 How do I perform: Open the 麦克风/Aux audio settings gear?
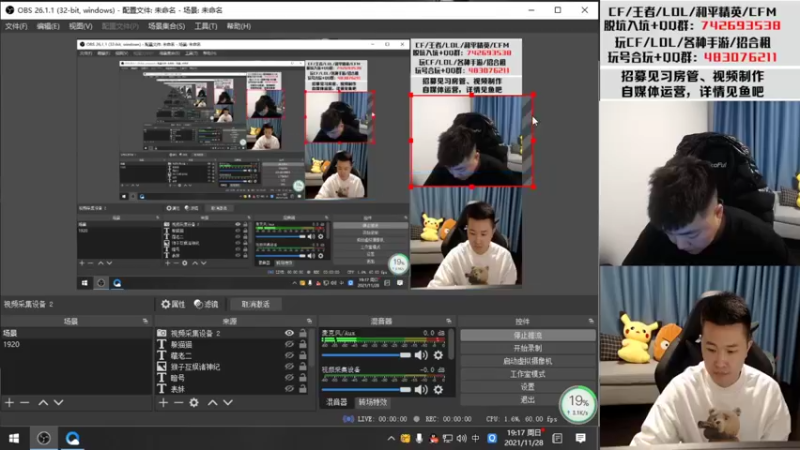(438, 355)
